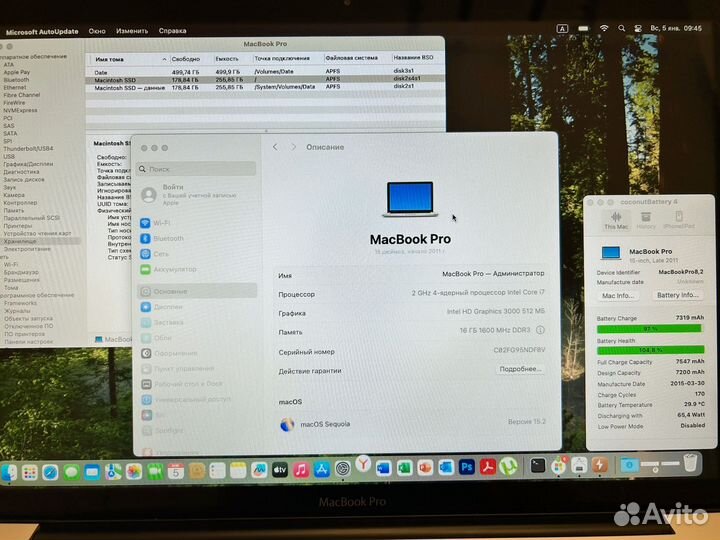Click the Battery Charge progress bar
This screenshot has width=720, height=540.
click(x=649, y=329)
